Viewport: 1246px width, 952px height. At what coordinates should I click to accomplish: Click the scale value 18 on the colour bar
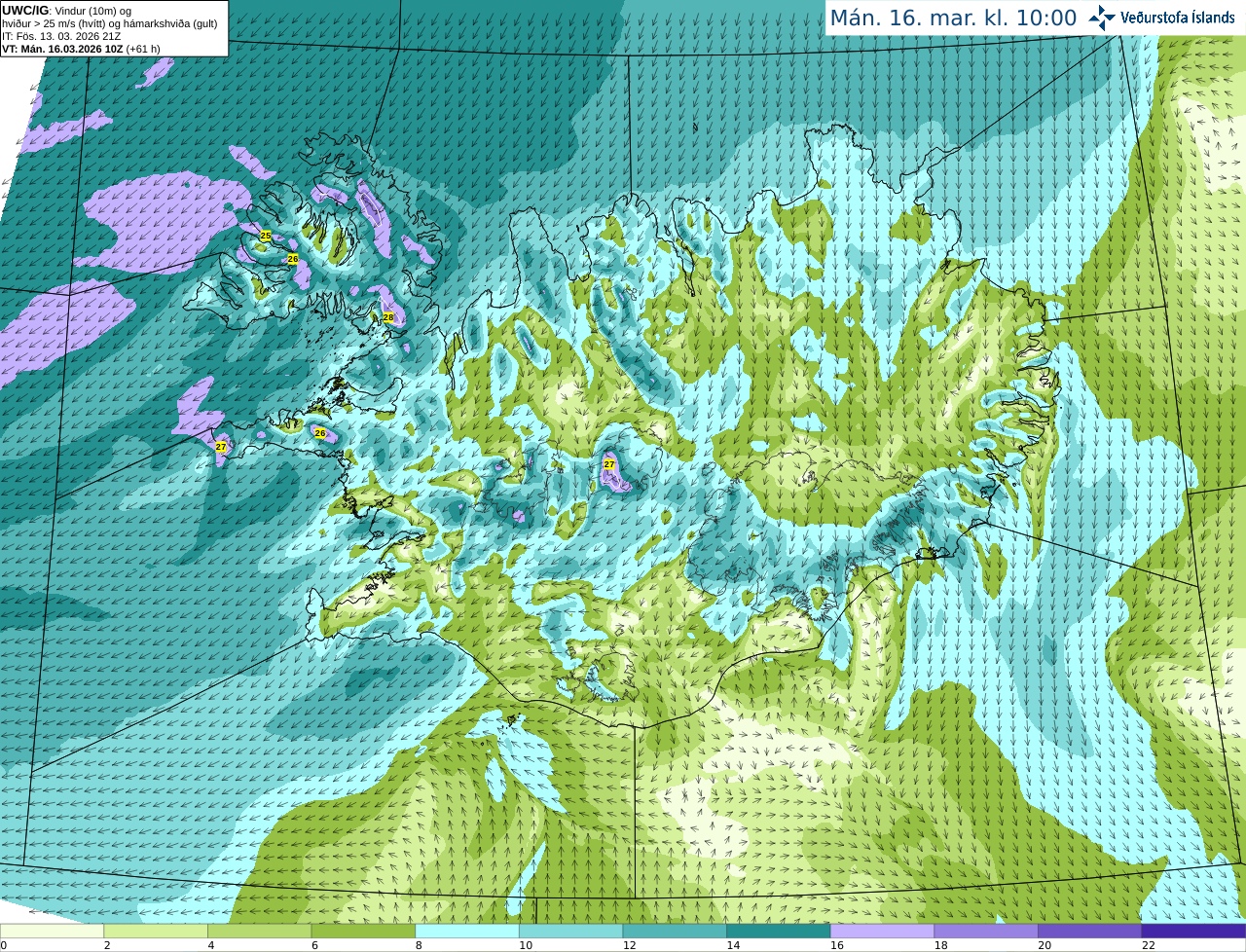click(x=941, y=945)
